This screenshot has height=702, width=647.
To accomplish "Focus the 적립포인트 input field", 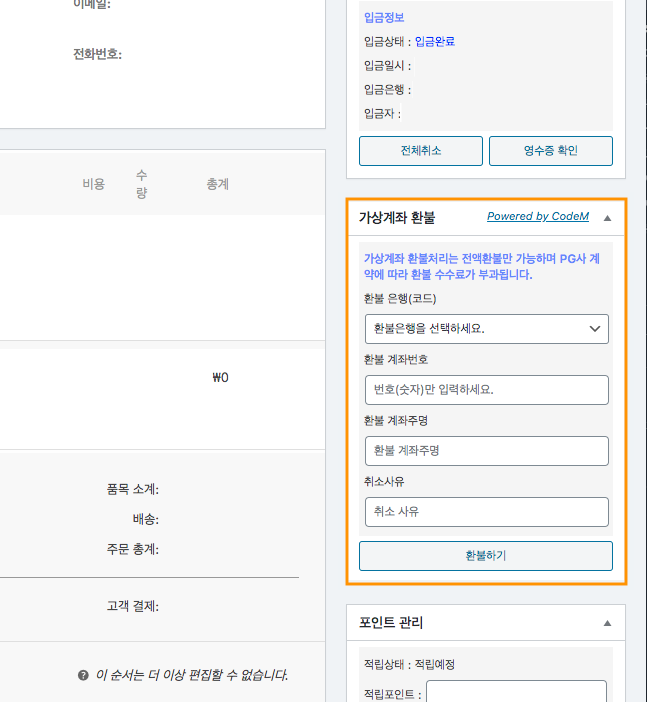I will 516,692.
